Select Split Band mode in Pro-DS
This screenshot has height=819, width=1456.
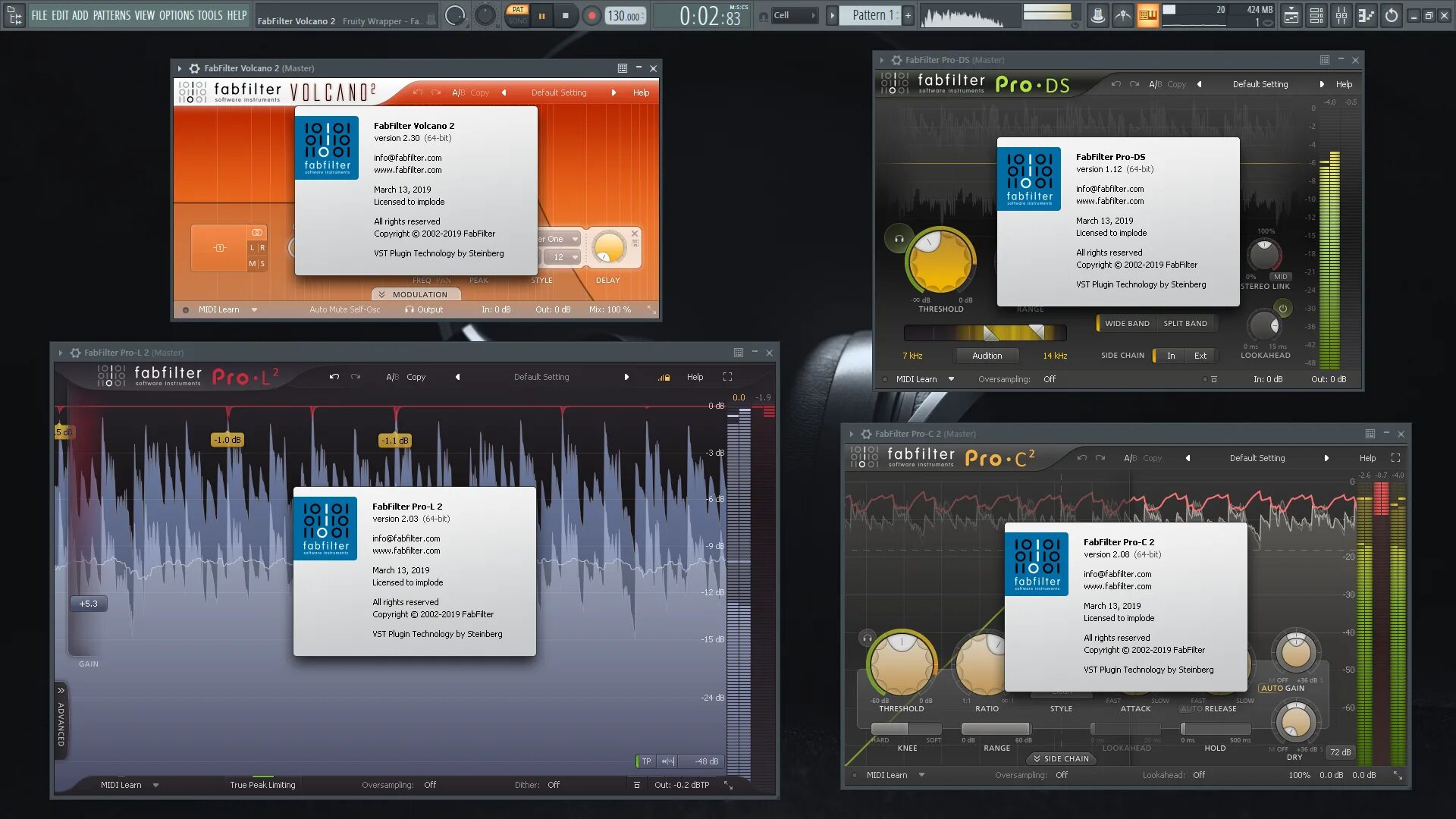click(1185, 324)
